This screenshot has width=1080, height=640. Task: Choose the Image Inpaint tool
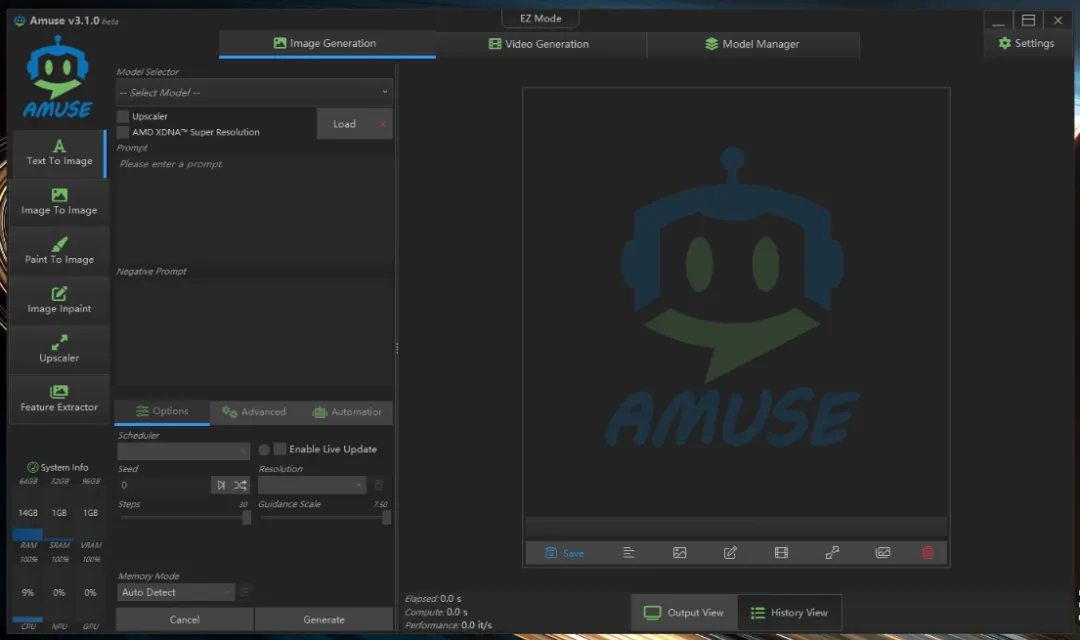click(x=59, y=300)
